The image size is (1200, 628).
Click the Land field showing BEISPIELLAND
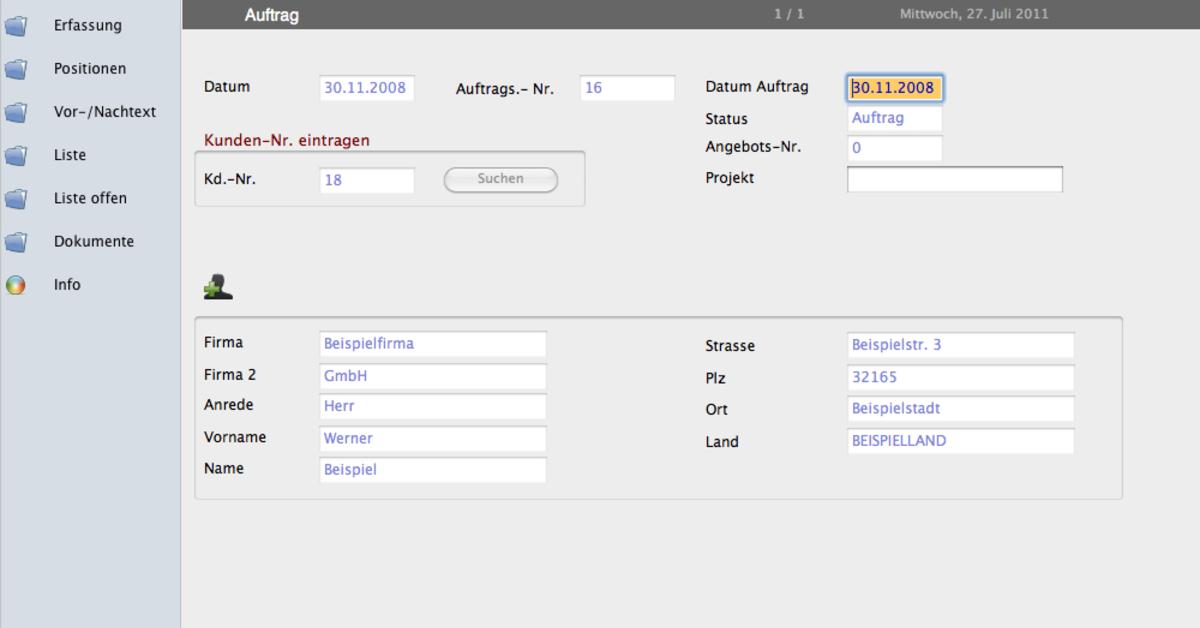point(961,441)
